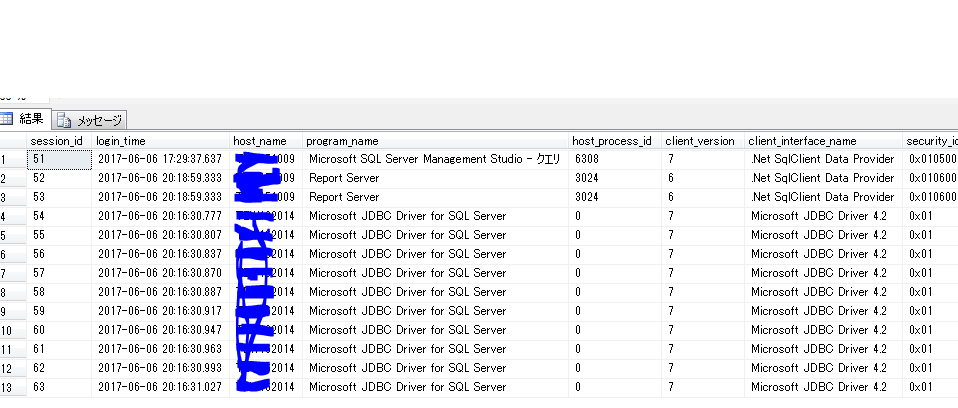Image resolution: width=958 pixels, height=408 pixels.
Task: Select login time in session 60 row
Action: 161,330
